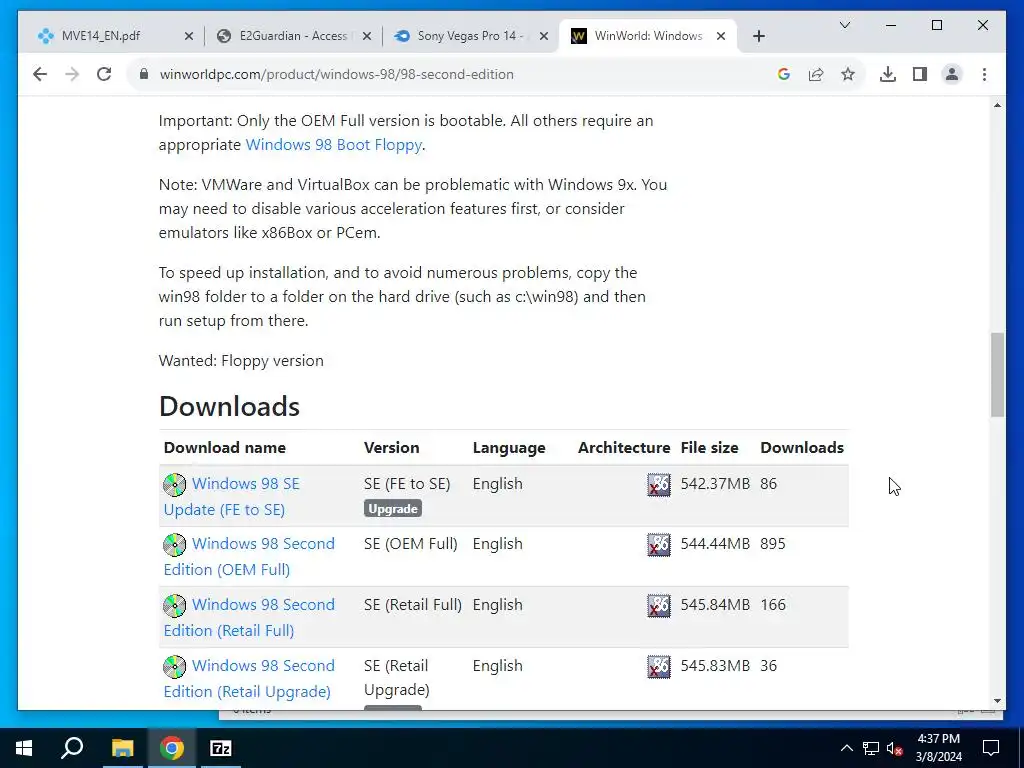
Task: Click the Version column header
Action: 391,448
